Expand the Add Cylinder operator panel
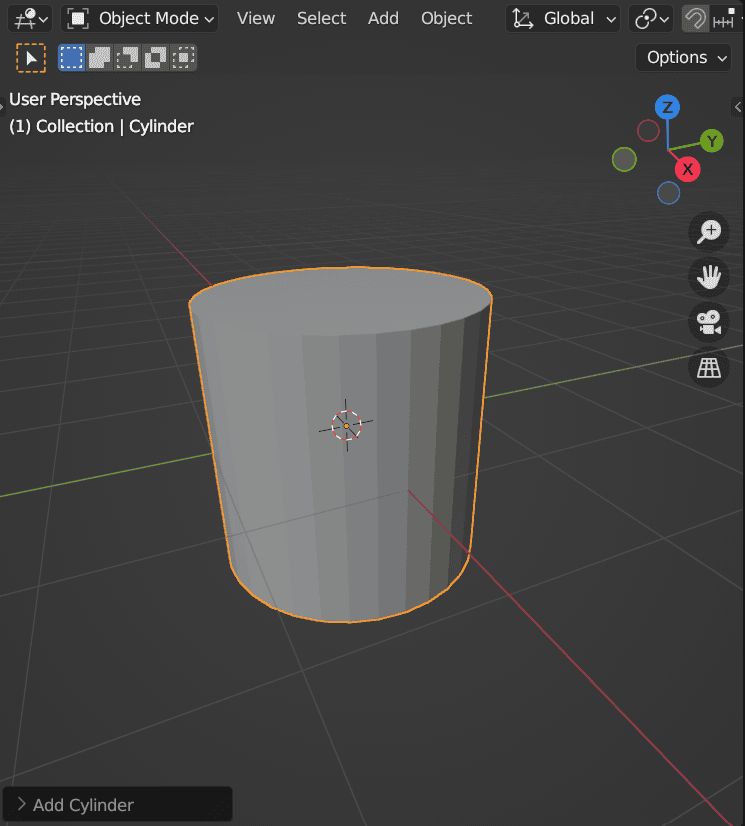745x826 pixels. pyautogui.click(x=117, y=804)
